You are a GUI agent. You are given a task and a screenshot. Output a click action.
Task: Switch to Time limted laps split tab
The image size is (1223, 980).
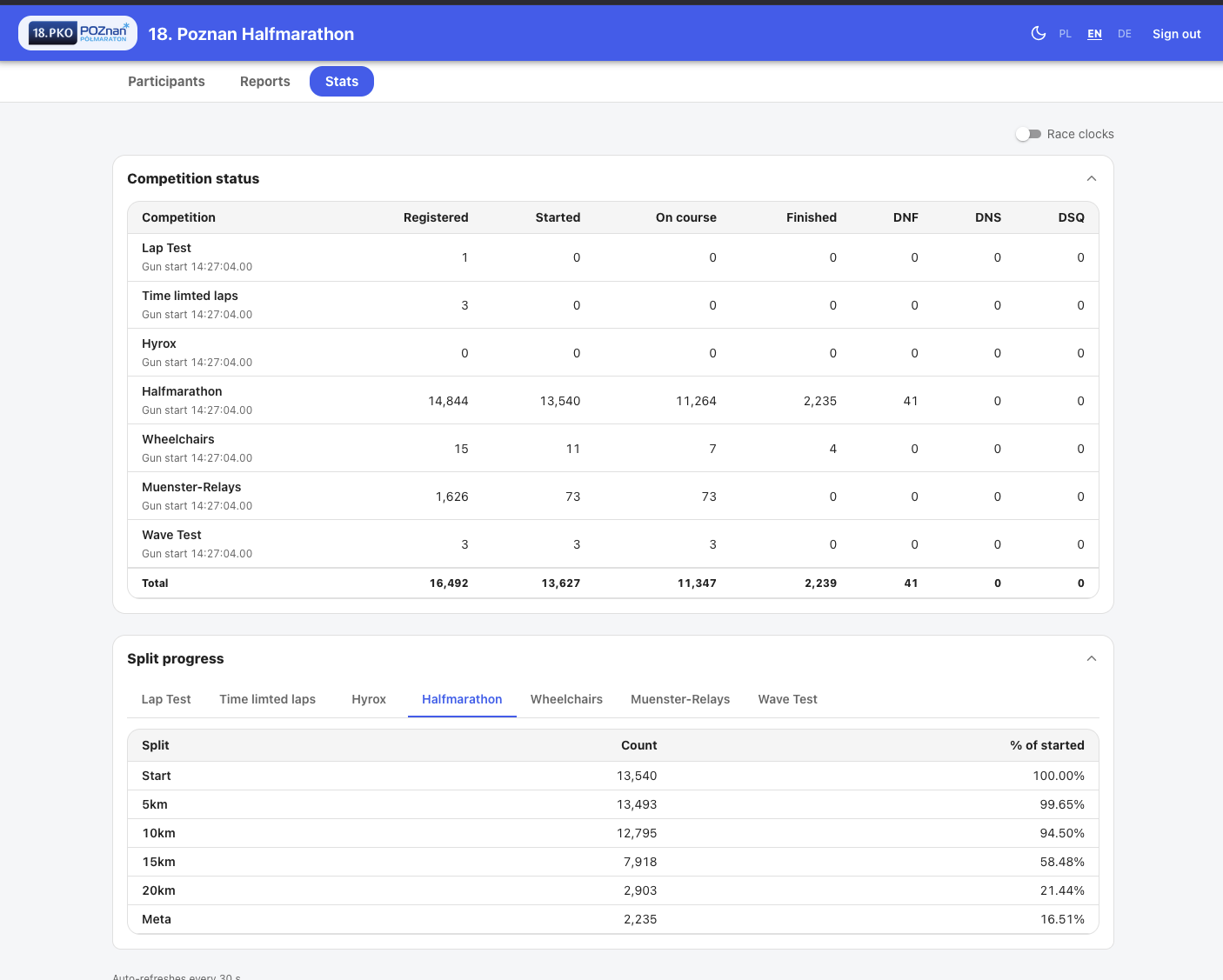click(x=268, y=699)
